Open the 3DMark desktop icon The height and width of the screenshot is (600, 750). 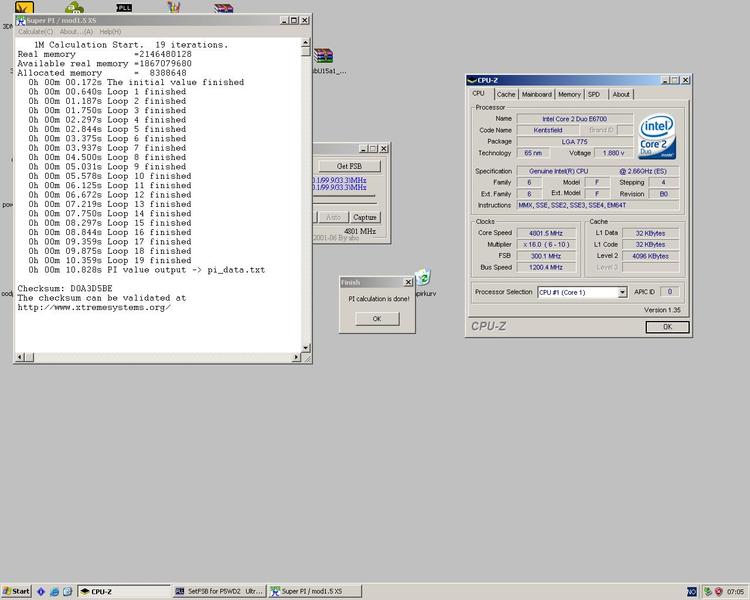[x=24, y=7]
